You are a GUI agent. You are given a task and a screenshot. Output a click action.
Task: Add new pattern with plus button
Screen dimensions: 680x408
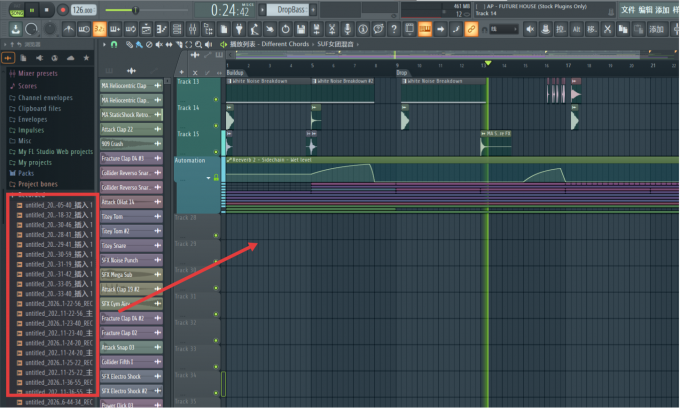pyautogui.click(x=313, y=10)
